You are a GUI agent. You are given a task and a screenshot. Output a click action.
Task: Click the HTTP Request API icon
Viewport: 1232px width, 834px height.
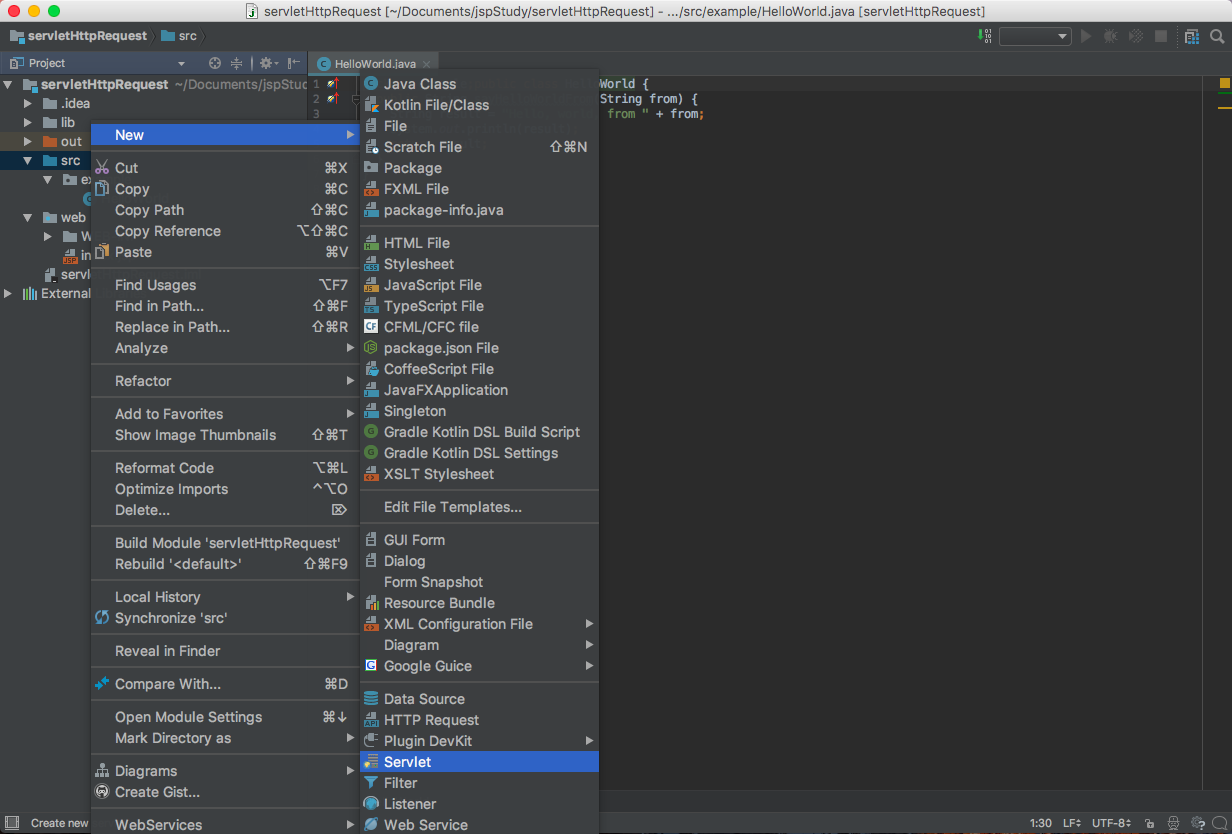[371, 720]
